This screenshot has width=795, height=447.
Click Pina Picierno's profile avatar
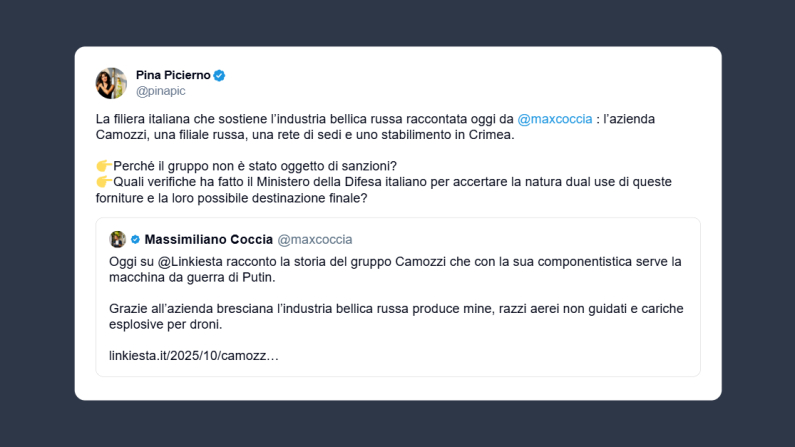coord(111,83)
